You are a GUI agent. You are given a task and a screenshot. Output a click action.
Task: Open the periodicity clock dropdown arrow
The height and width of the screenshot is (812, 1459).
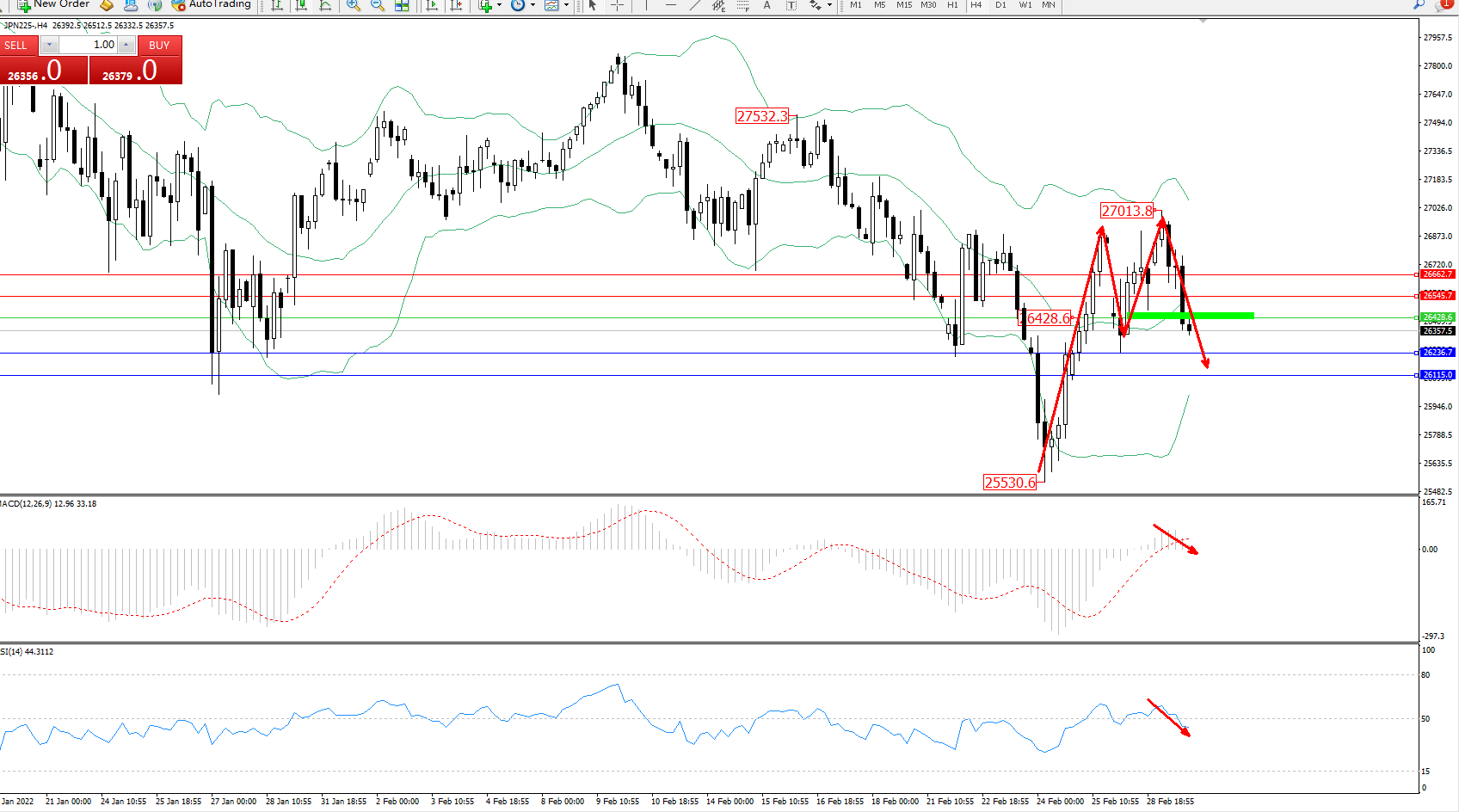533,5
